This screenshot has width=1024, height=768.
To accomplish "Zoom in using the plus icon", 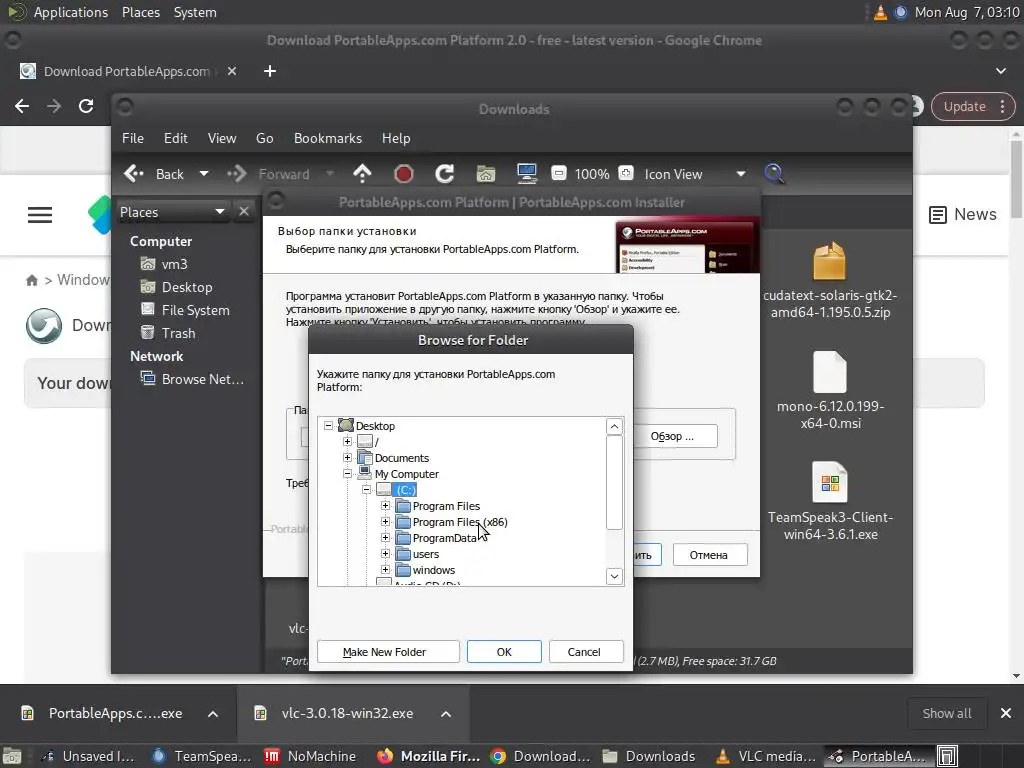I will pyautogui.click(x=626, y=174).
